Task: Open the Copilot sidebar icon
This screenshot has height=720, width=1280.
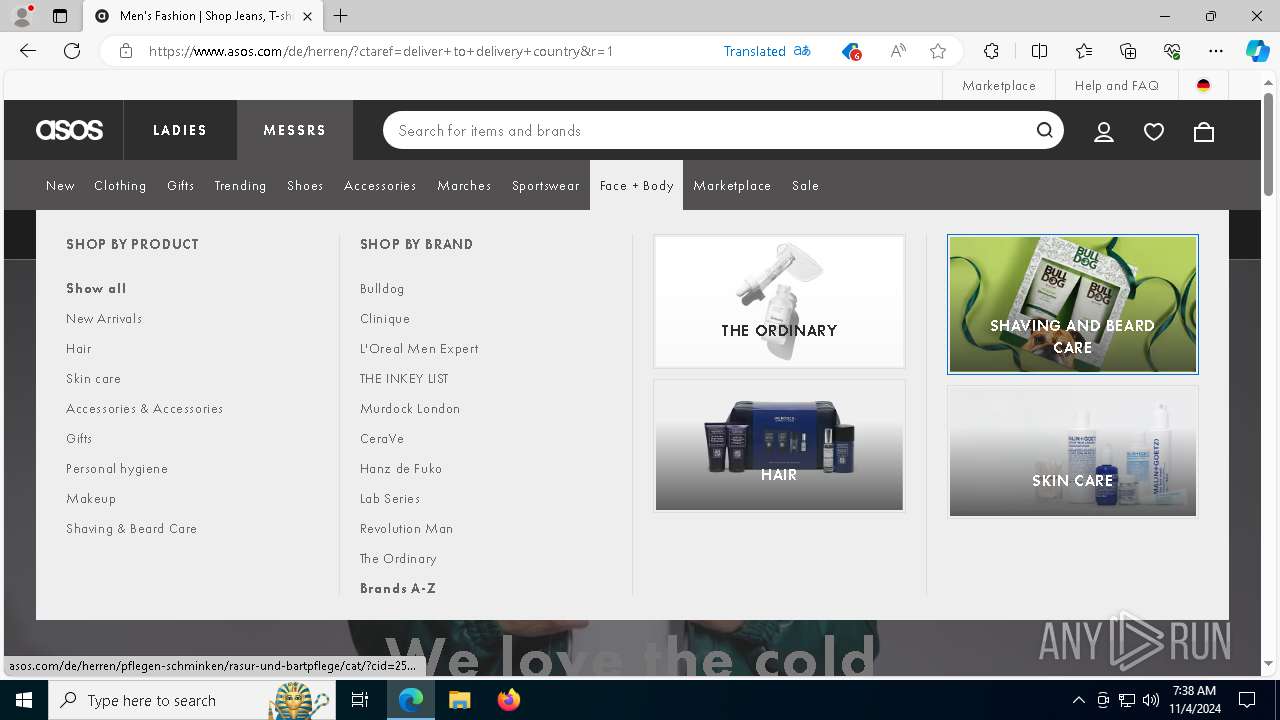Action: (1257, 51)
